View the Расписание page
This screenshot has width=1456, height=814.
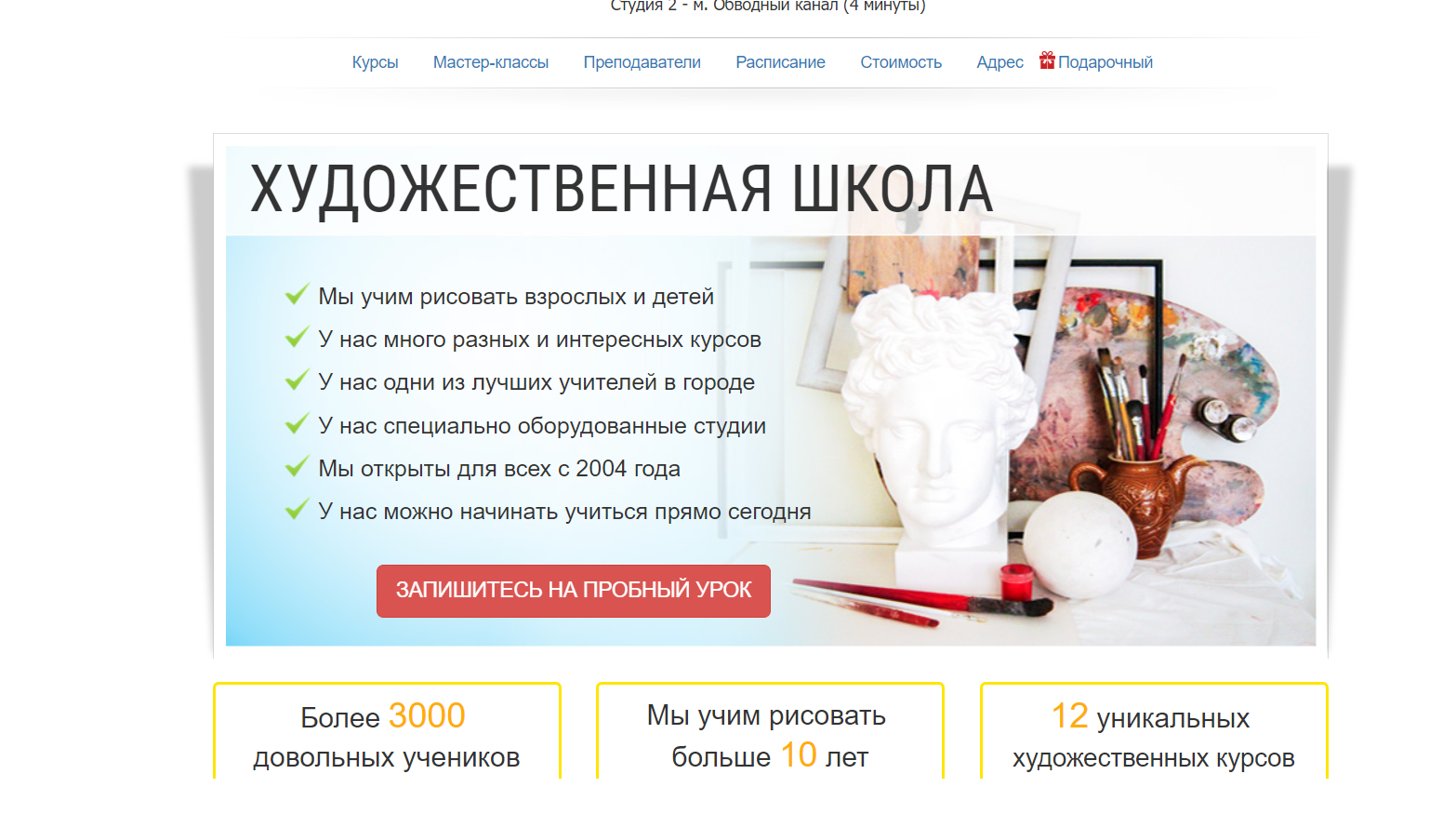pyautogui.click(x=780, y=62)
